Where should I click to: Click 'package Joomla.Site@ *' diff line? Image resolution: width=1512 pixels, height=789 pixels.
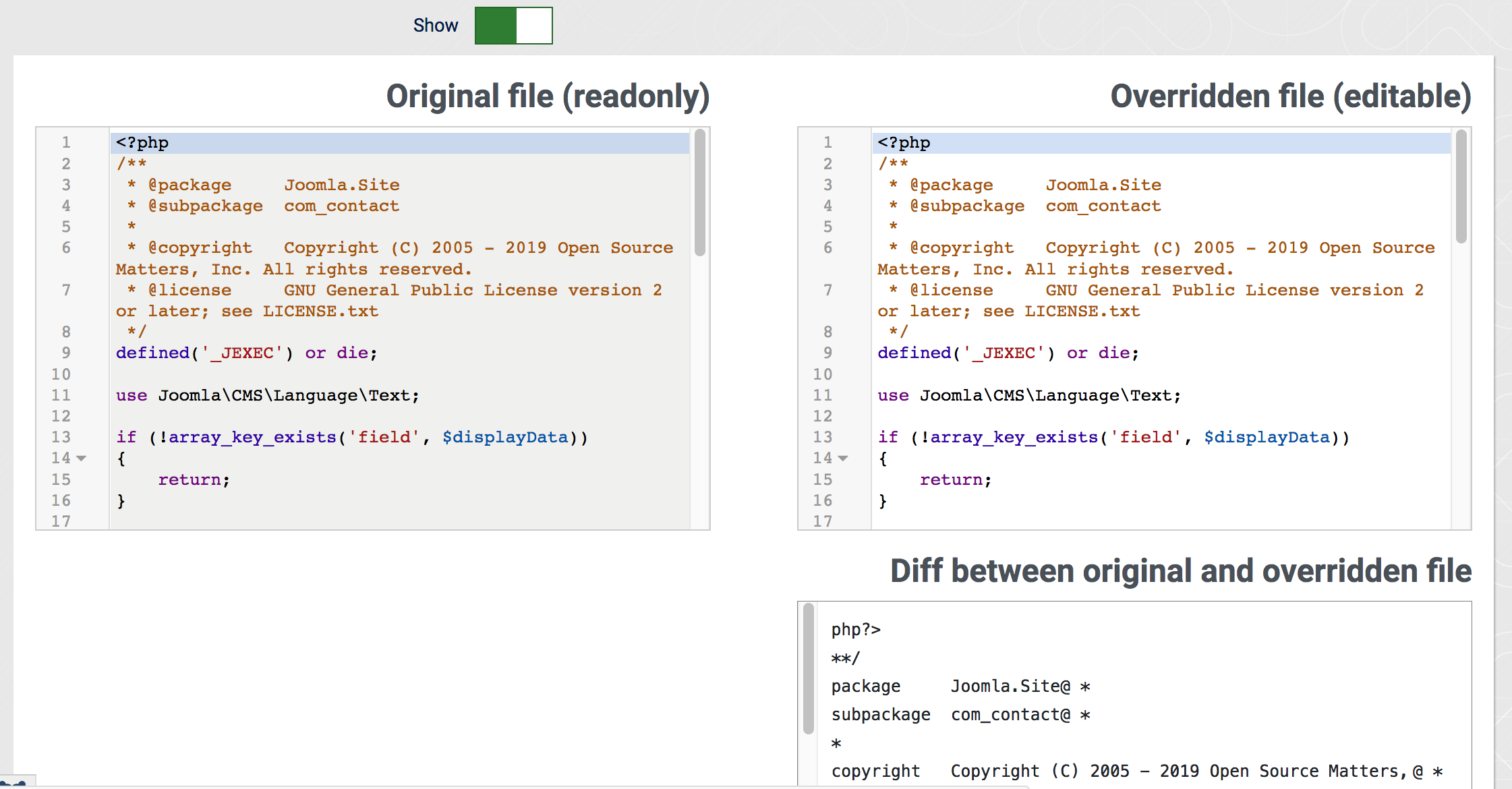pyautogui.click(x=960, y=686)
